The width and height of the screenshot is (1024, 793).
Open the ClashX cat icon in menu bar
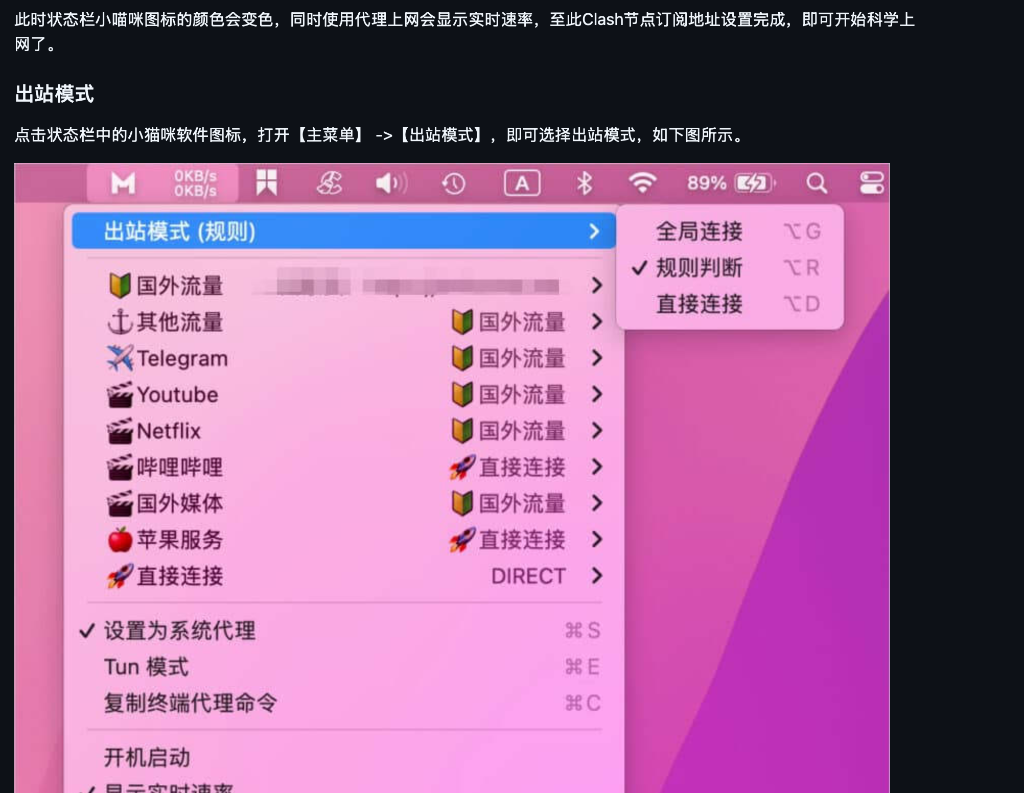pyautogui.click(x=123, y=184)
